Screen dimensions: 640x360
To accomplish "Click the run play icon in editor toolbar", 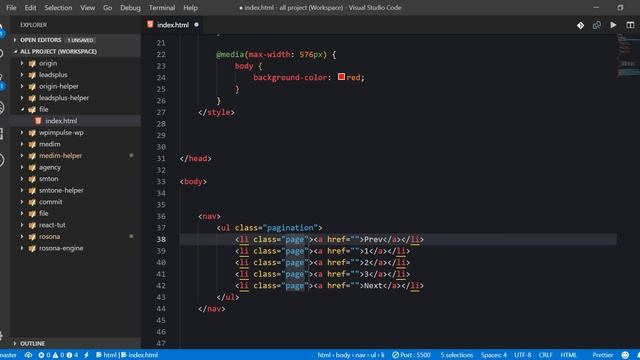I will pyautogui.click(x=613, y=25).
